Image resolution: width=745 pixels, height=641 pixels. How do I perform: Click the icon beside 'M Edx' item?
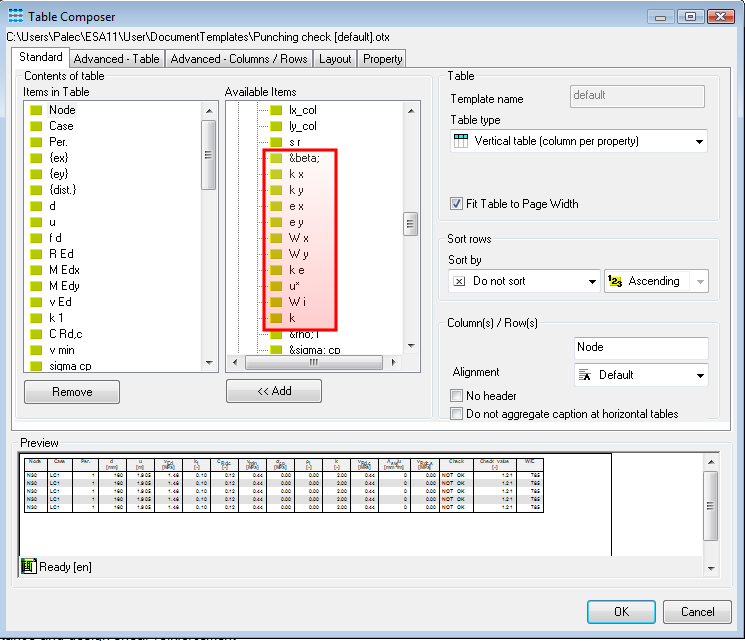(36, 270)
